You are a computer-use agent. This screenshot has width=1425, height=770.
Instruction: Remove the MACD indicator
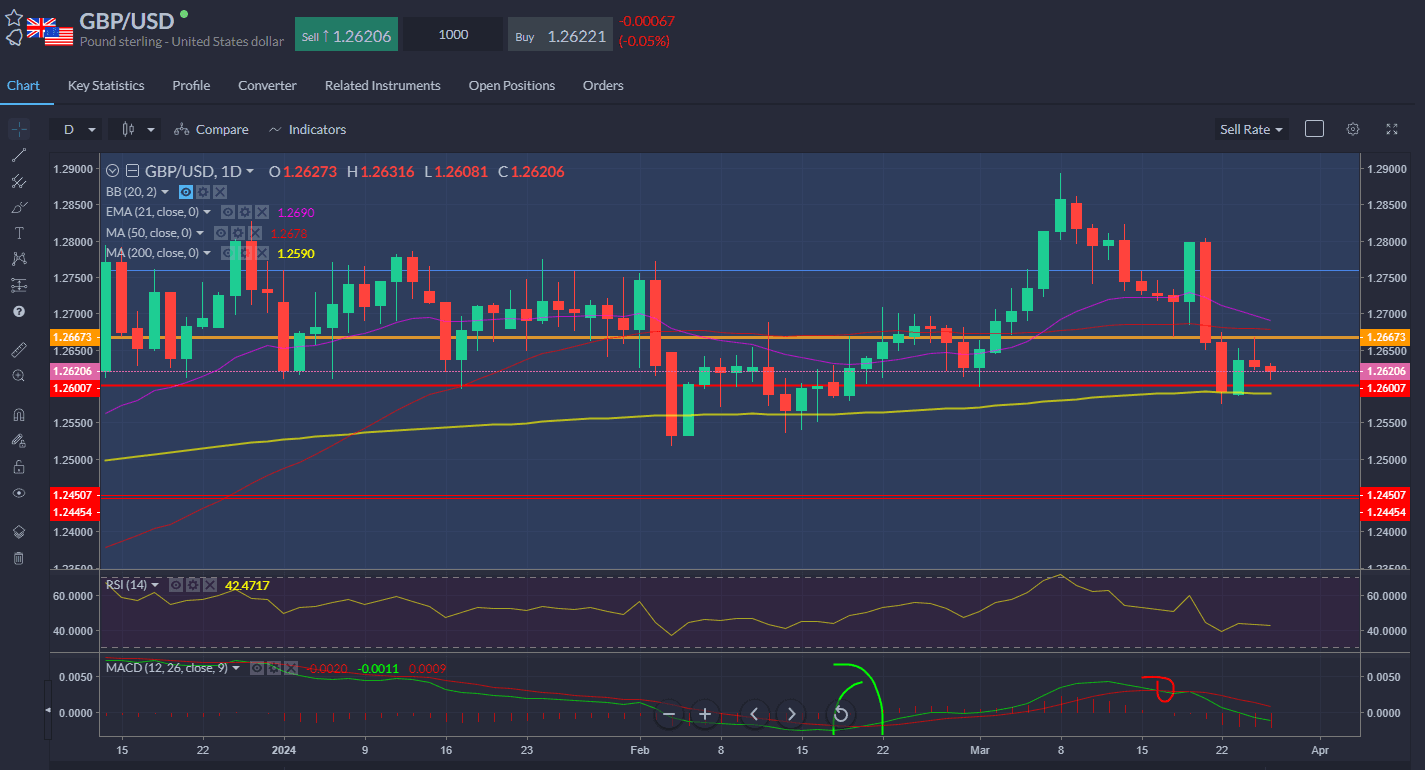click(291, 668)
